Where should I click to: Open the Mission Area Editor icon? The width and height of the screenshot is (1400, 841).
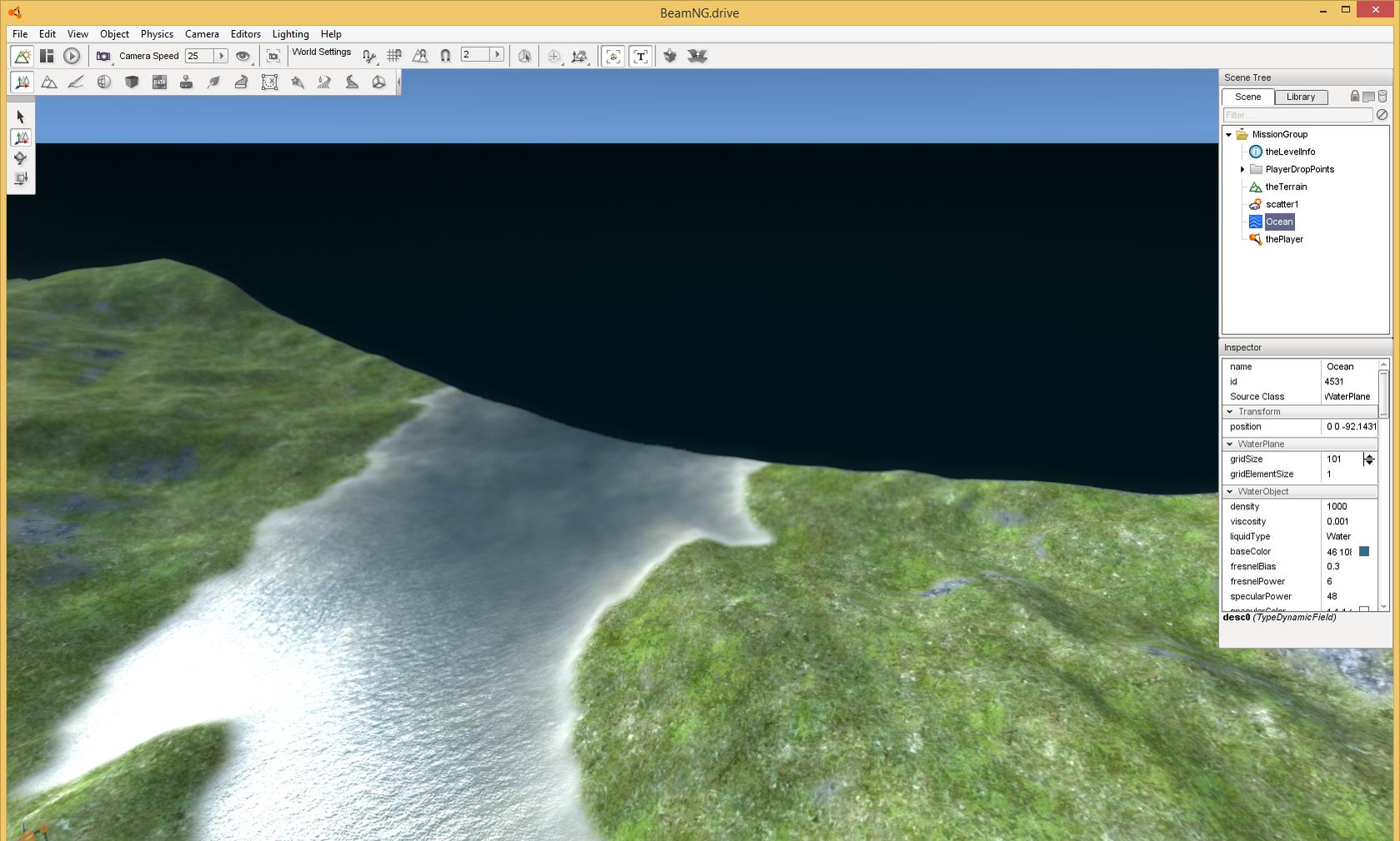tap(269, 82)
